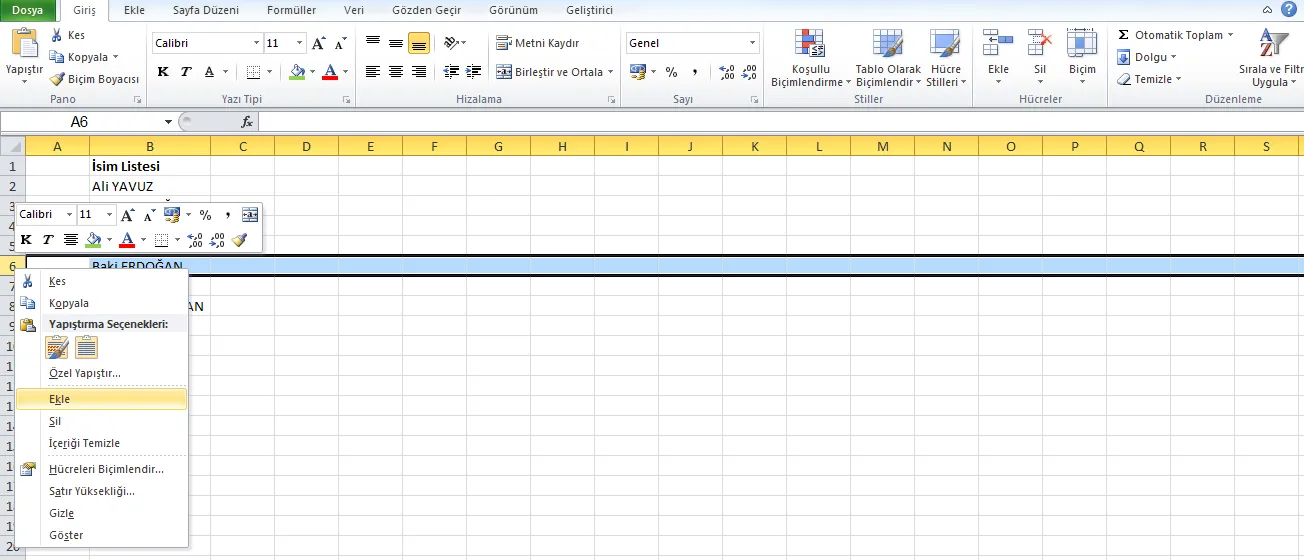
Task: Click the Temizle button in Düzenleme group
Action: 1150,79
